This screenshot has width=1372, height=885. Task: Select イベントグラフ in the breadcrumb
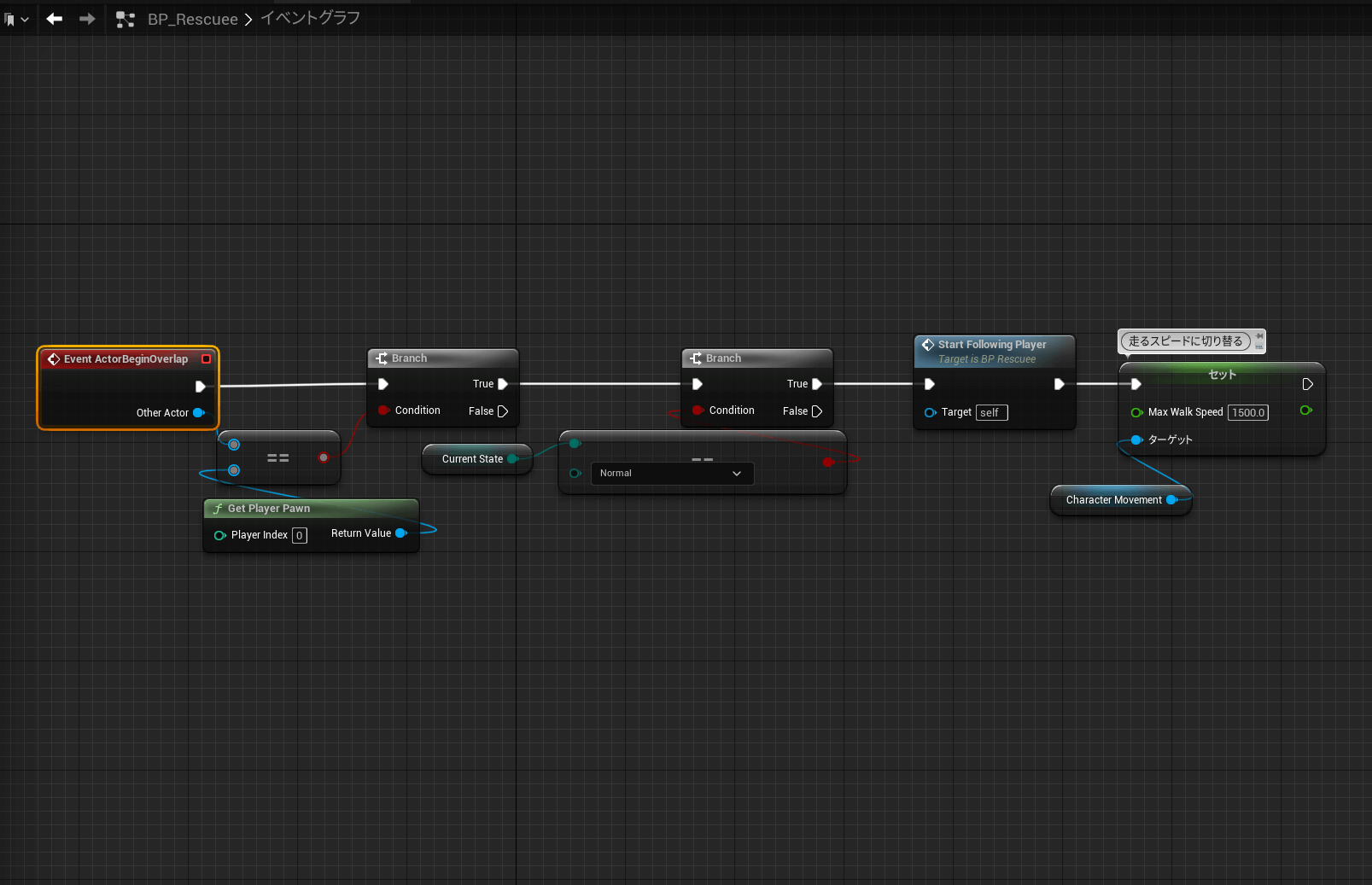(310, 19)
